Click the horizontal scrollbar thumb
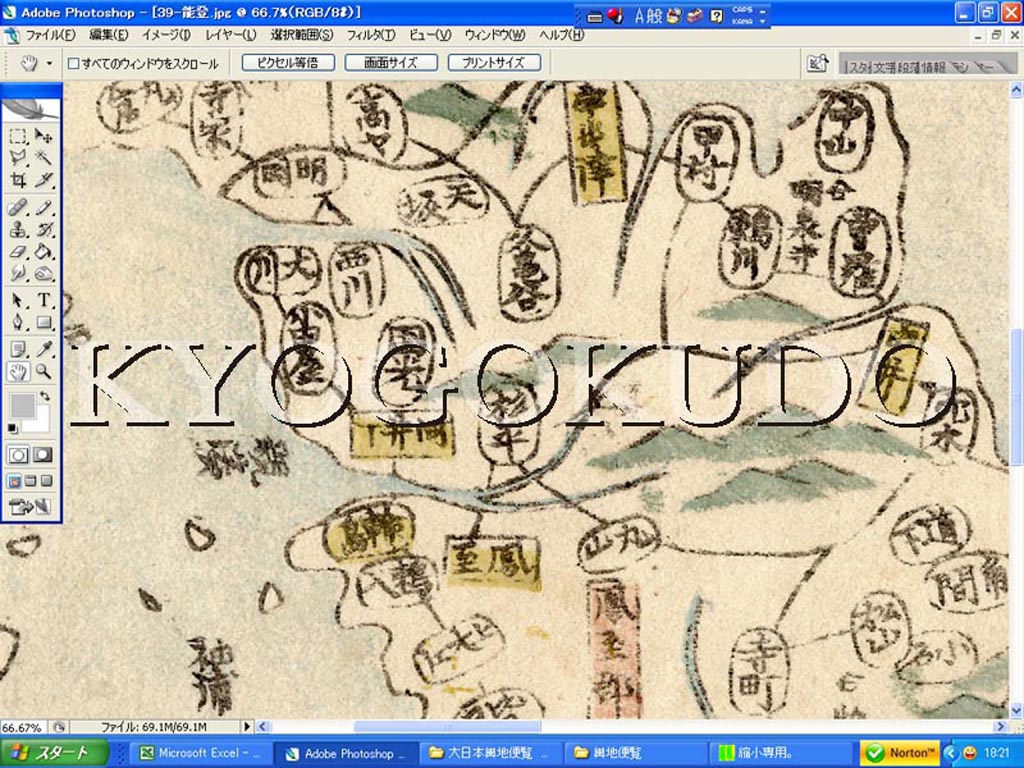The height and width of the screenshot is (768, 1024). tap(447, 727)
